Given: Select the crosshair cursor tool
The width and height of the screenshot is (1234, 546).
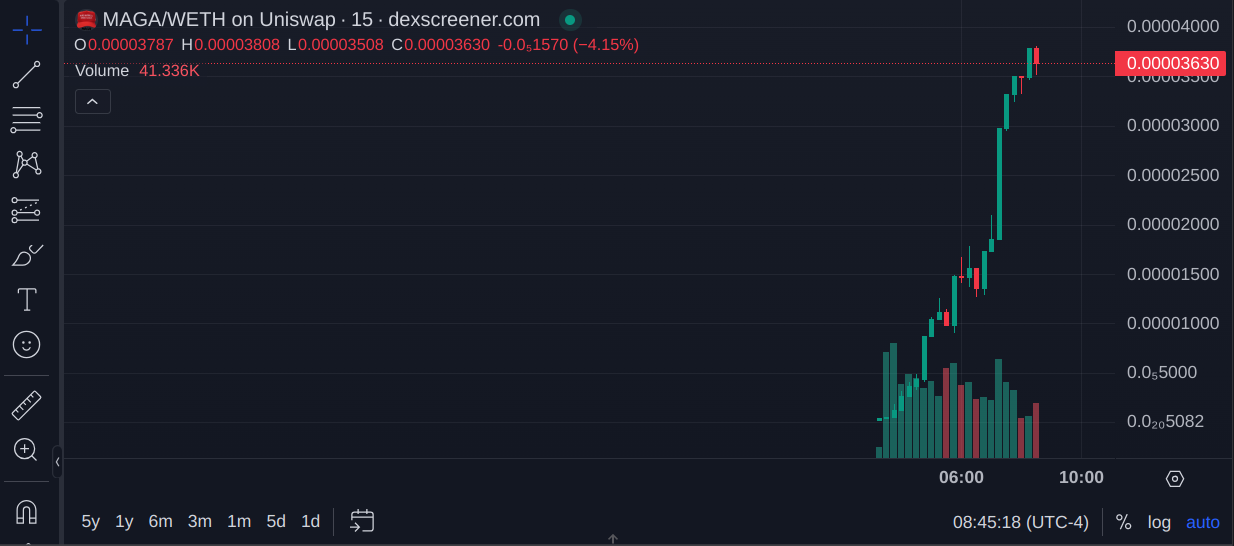Looking at the screenshot, I should click(x=27, y=30).
